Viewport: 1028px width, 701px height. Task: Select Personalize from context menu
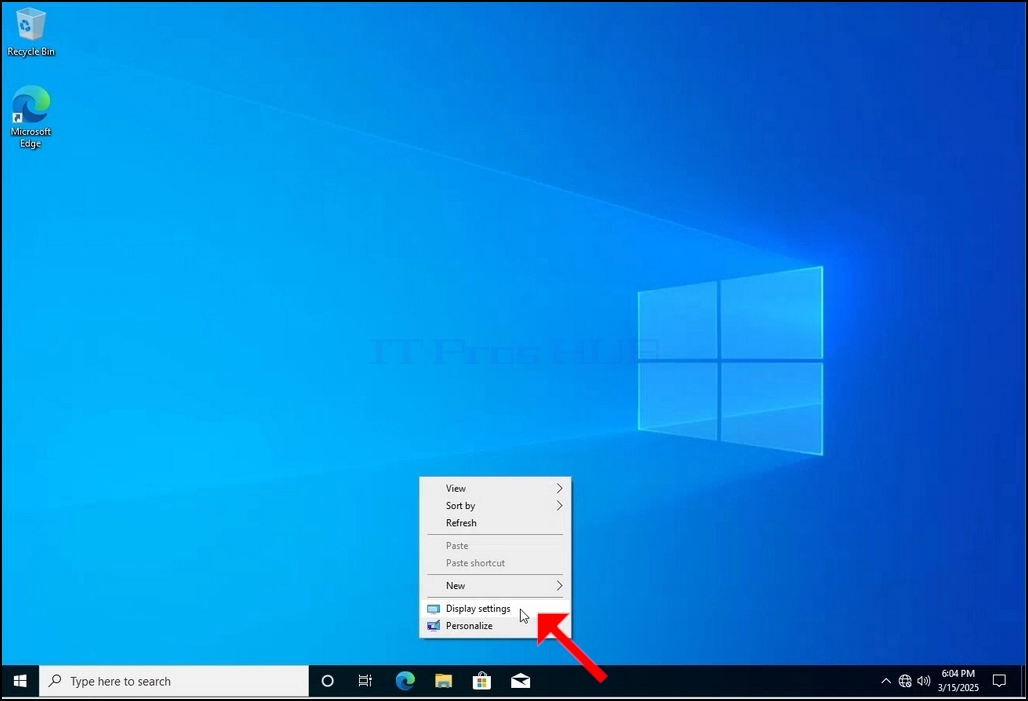(x=495, y=626)
